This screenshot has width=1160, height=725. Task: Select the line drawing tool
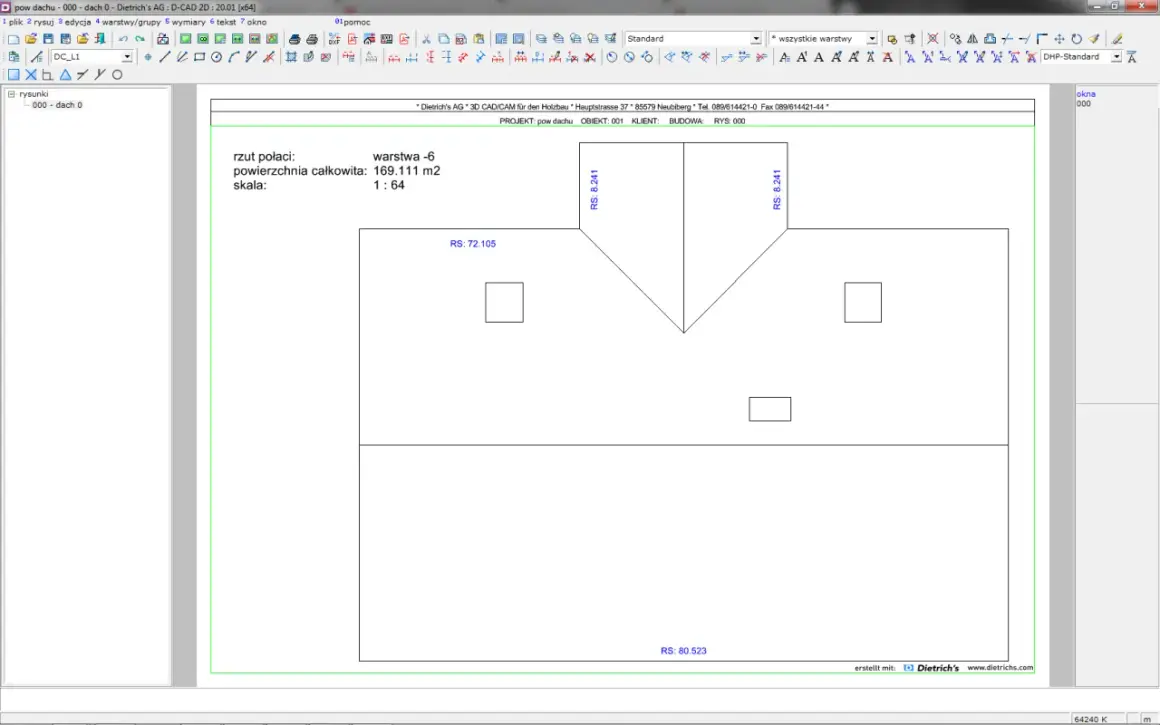pyautogui.click(x=164, y=57)
